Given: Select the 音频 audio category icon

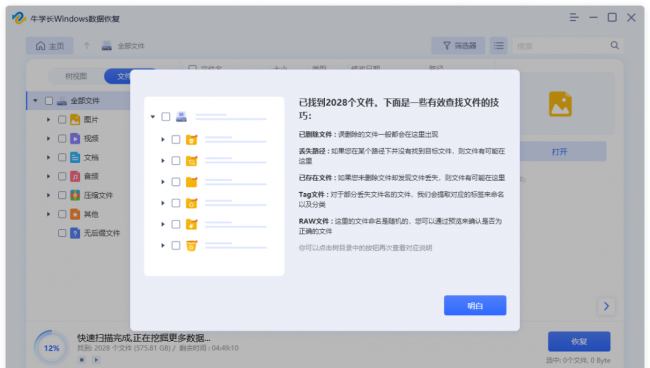Looking at the screenshot, I should [x=75, y=176].
